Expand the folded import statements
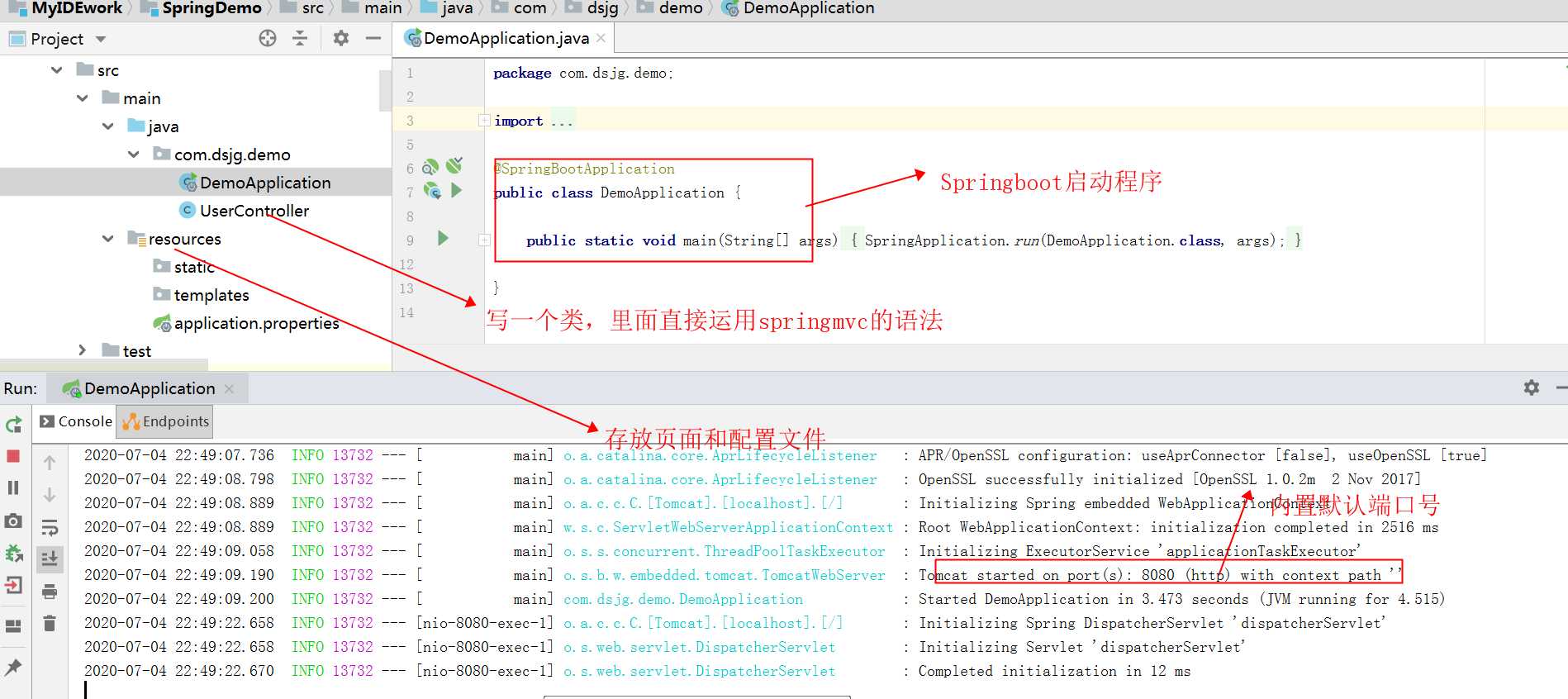 (x=484, y=121)
